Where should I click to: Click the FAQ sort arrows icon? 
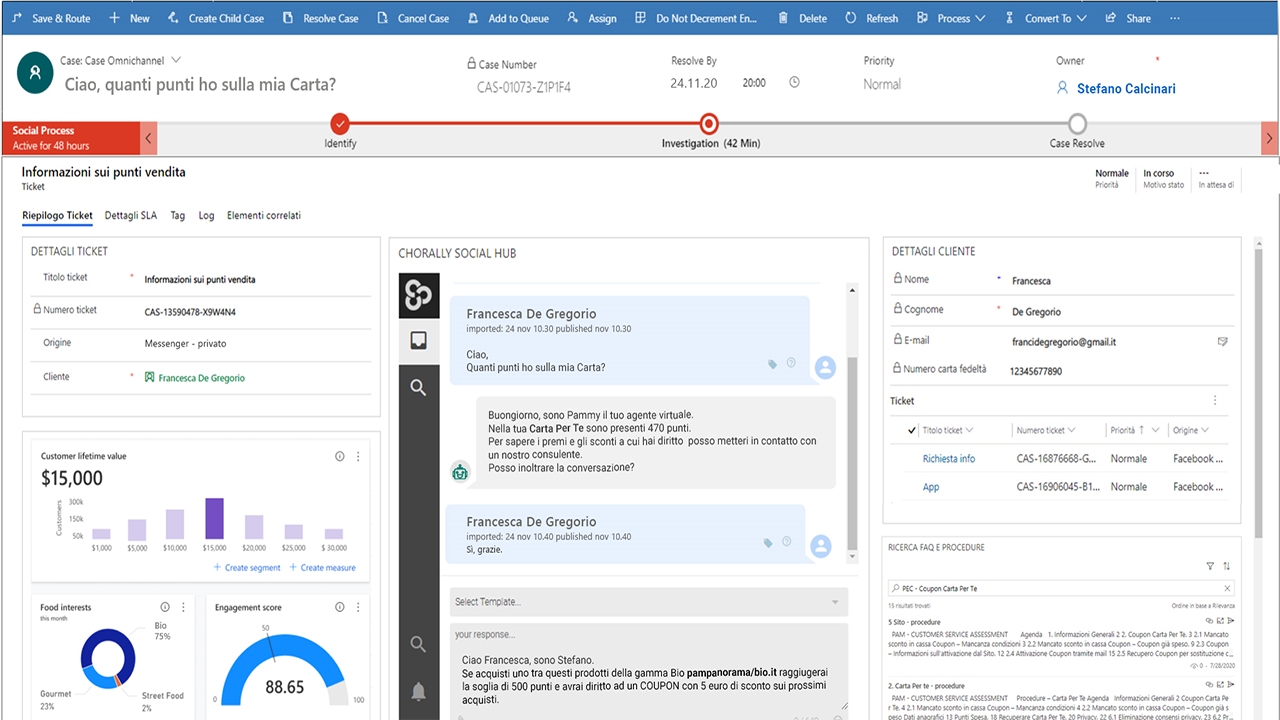coord(1227,566)
